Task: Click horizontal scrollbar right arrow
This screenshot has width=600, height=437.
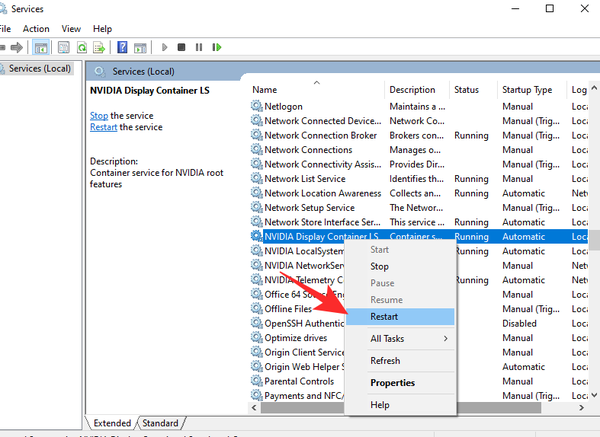Action: point(582,408)
